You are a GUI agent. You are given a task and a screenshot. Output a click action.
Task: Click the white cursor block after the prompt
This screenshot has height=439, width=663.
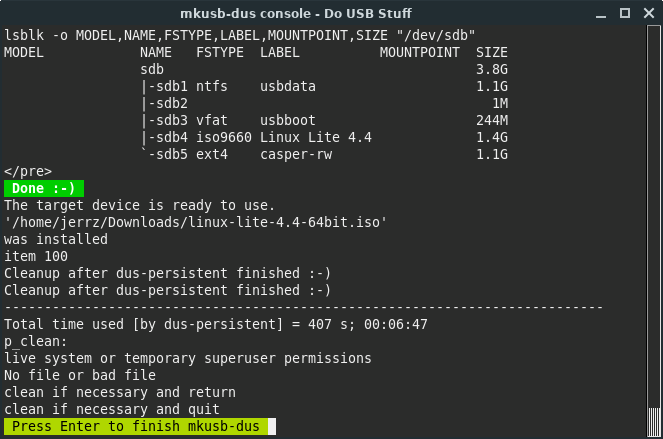272,427
